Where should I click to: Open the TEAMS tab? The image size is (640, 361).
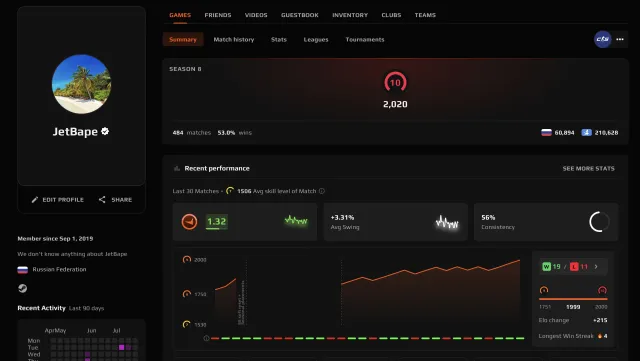tap(425, 15)
